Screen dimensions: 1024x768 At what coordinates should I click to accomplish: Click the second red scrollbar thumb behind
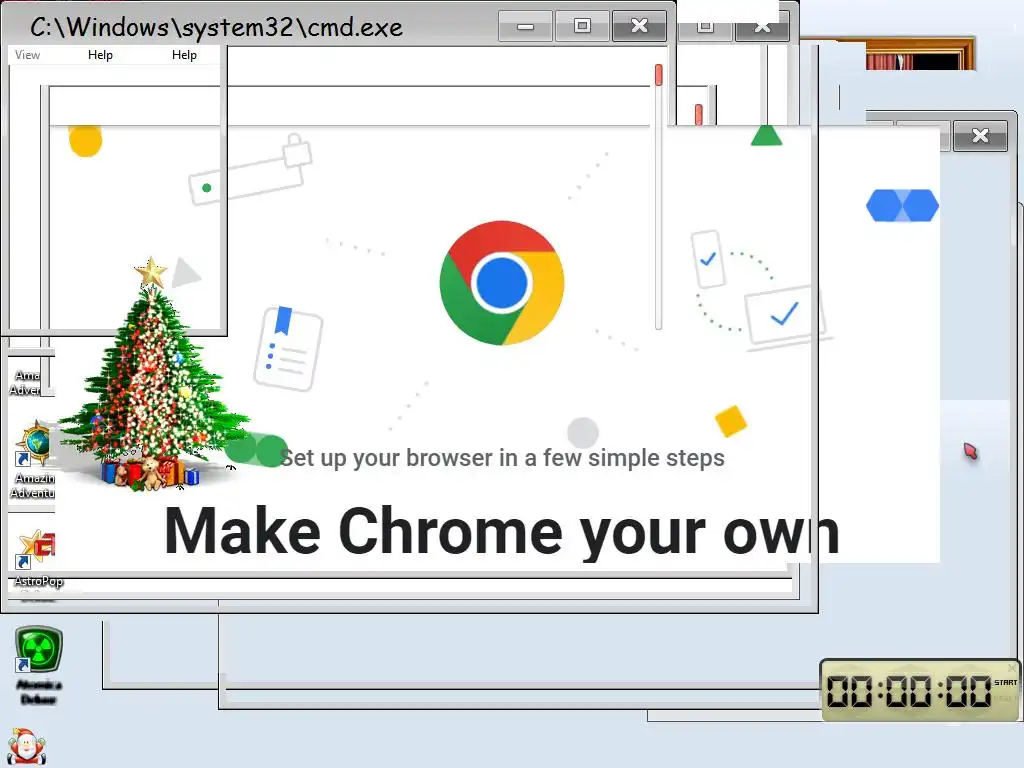point(699,114)
